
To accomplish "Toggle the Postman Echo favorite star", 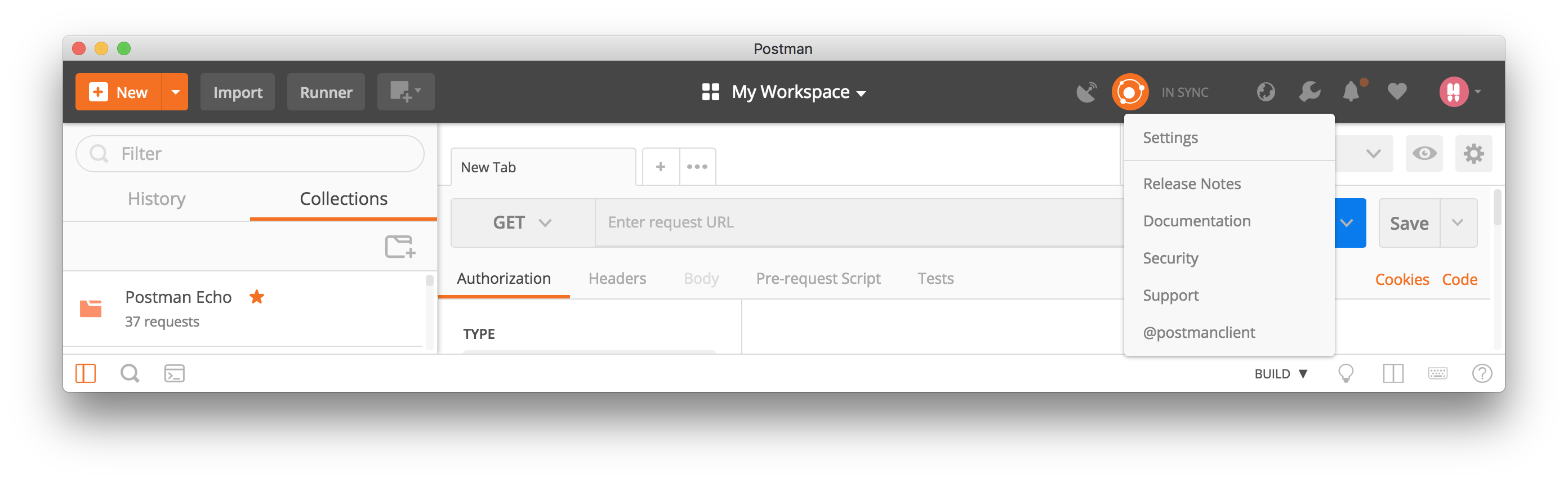I will pos(257,296).
